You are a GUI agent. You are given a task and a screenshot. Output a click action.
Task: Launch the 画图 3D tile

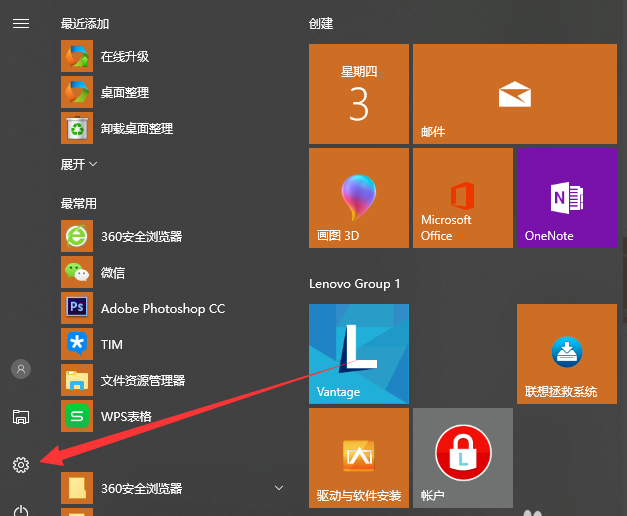[x=359, y=198]
